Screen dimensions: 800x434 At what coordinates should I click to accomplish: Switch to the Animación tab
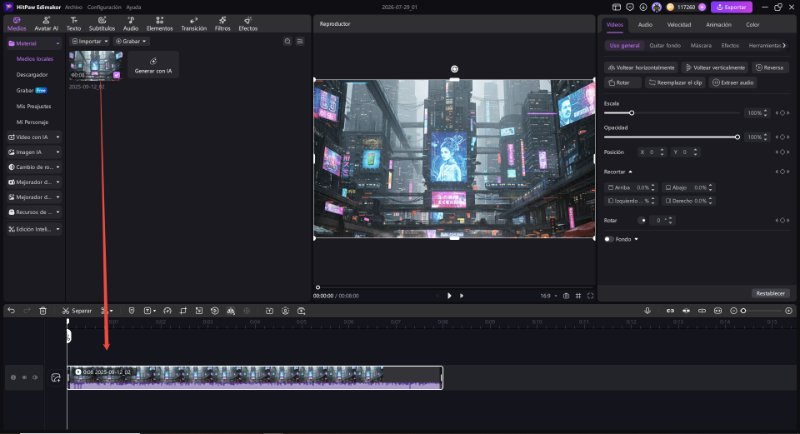coord(718,24)
